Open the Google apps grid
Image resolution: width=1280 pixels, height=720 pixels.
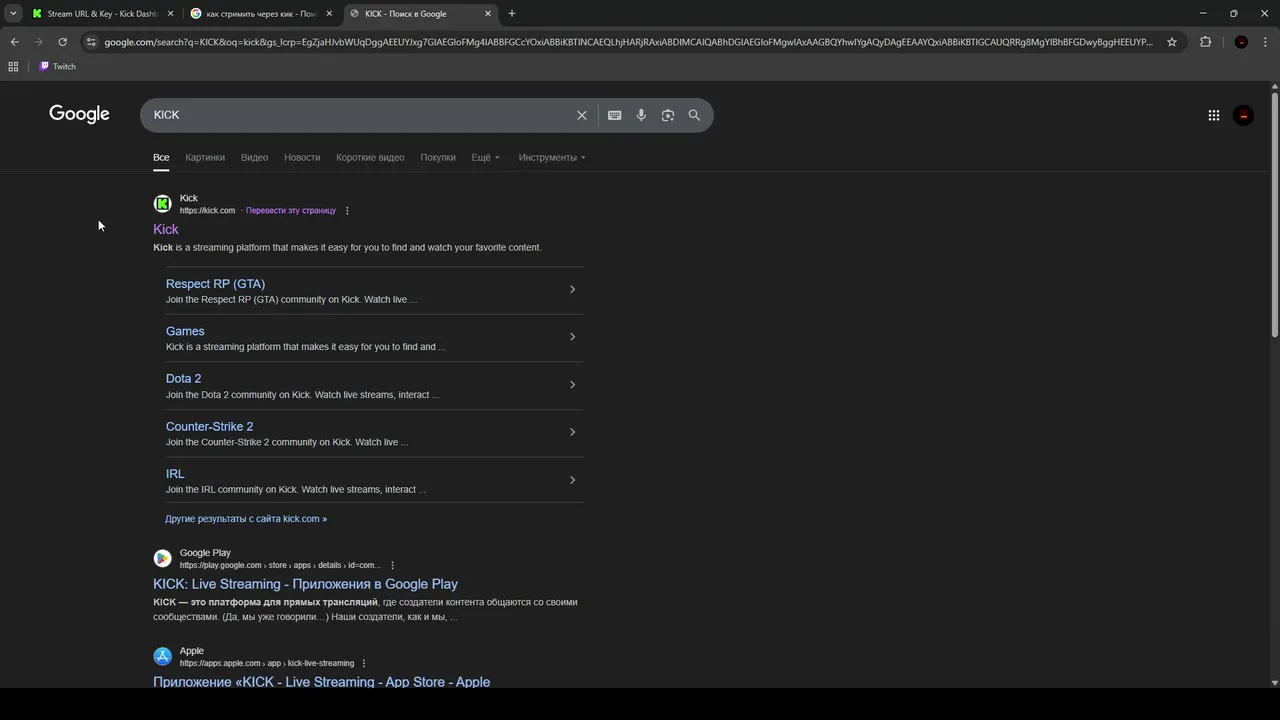pos(1214,115)
